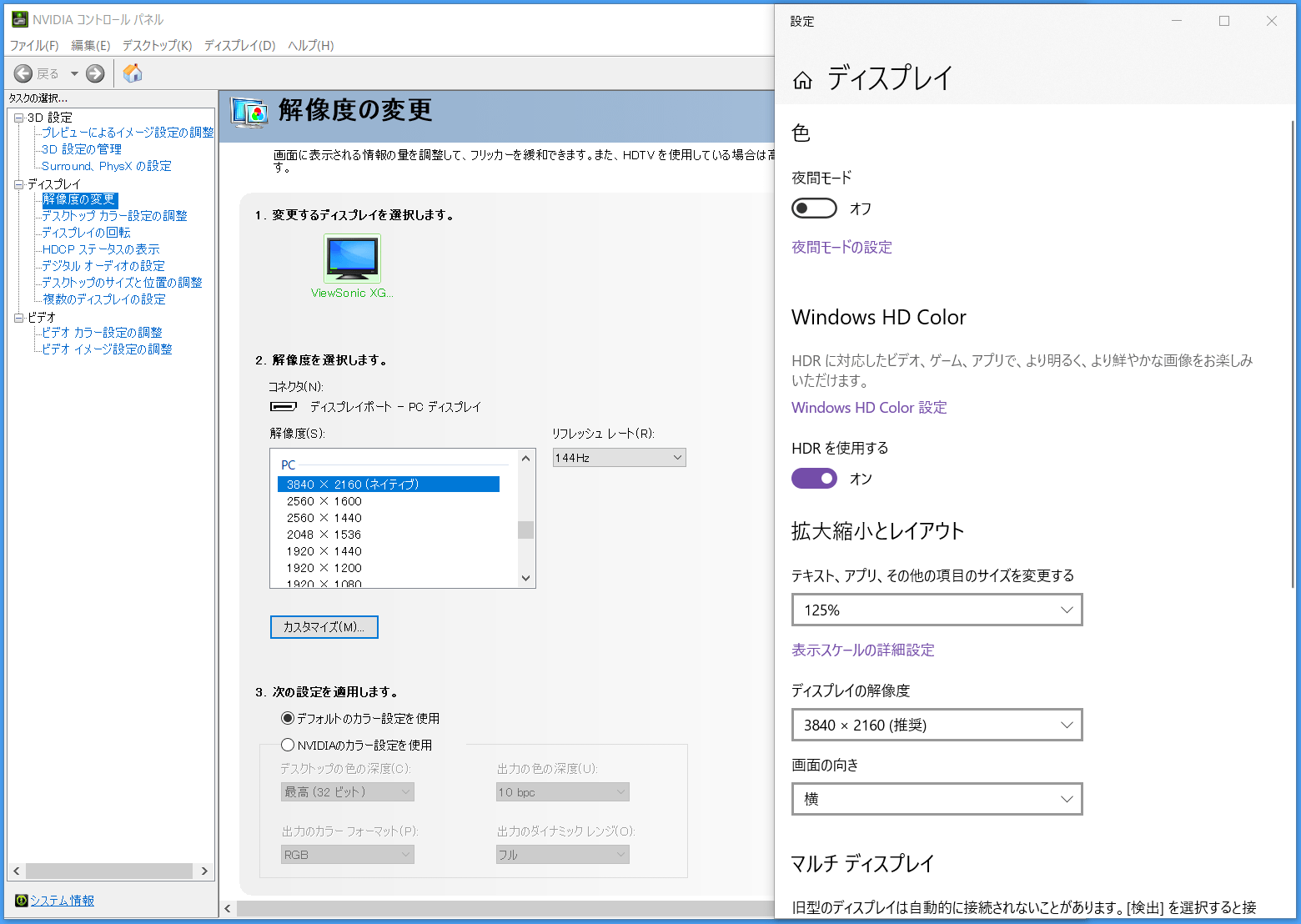Viewport: 1301px width, 924px height.
Task: Select 2560 × 1440 resolution entry
Action: pos(324,518)
